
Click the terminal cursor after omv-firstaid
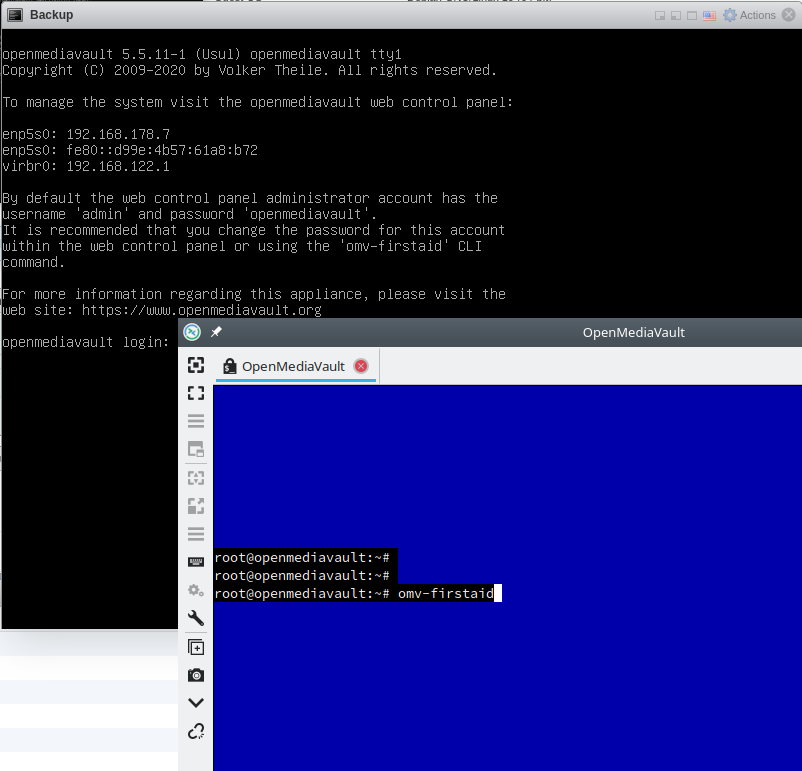pos(498,593)
